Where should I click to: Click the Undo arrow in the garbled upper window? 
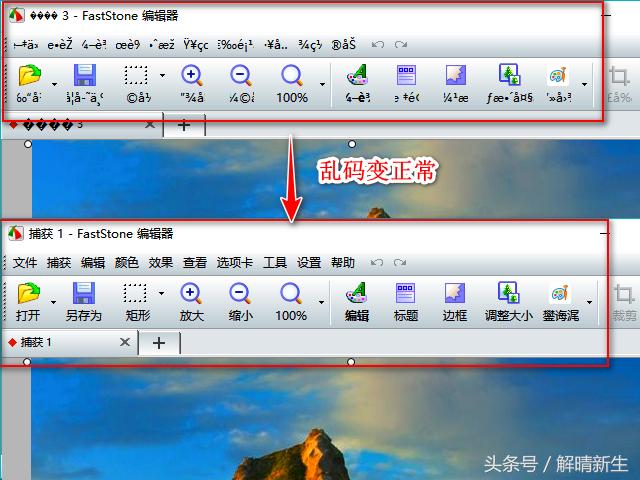tap(378, 44)
